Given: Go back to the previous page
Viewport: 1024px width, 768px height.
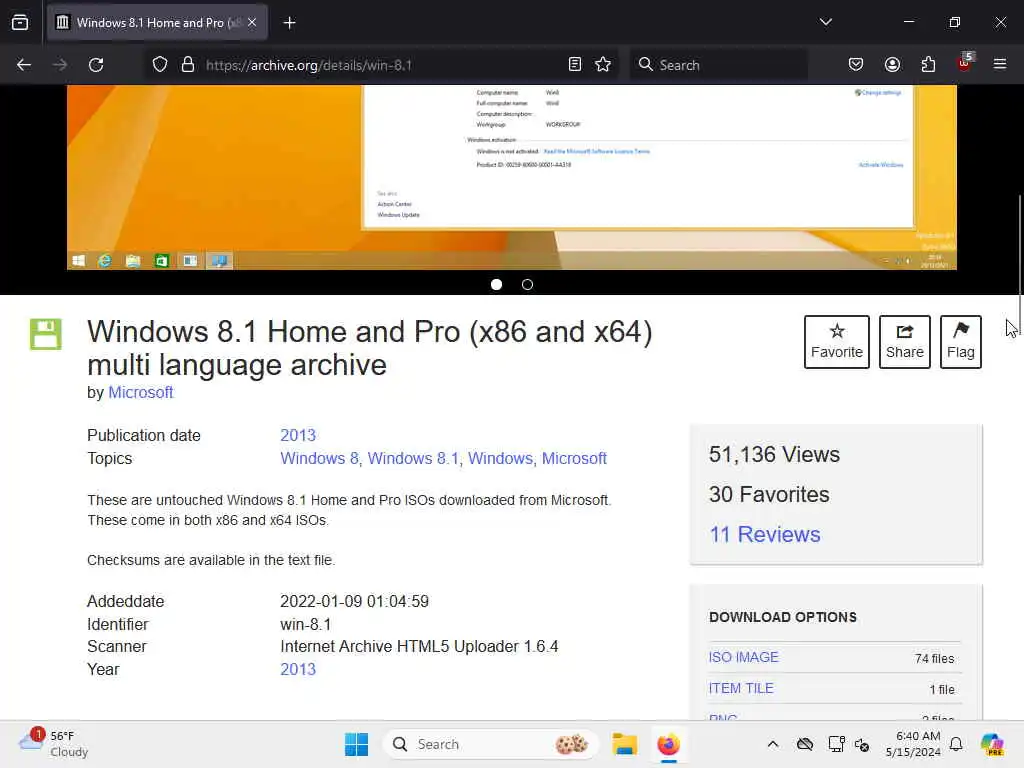Looking at the screenshot, I should tap(24, 65).
